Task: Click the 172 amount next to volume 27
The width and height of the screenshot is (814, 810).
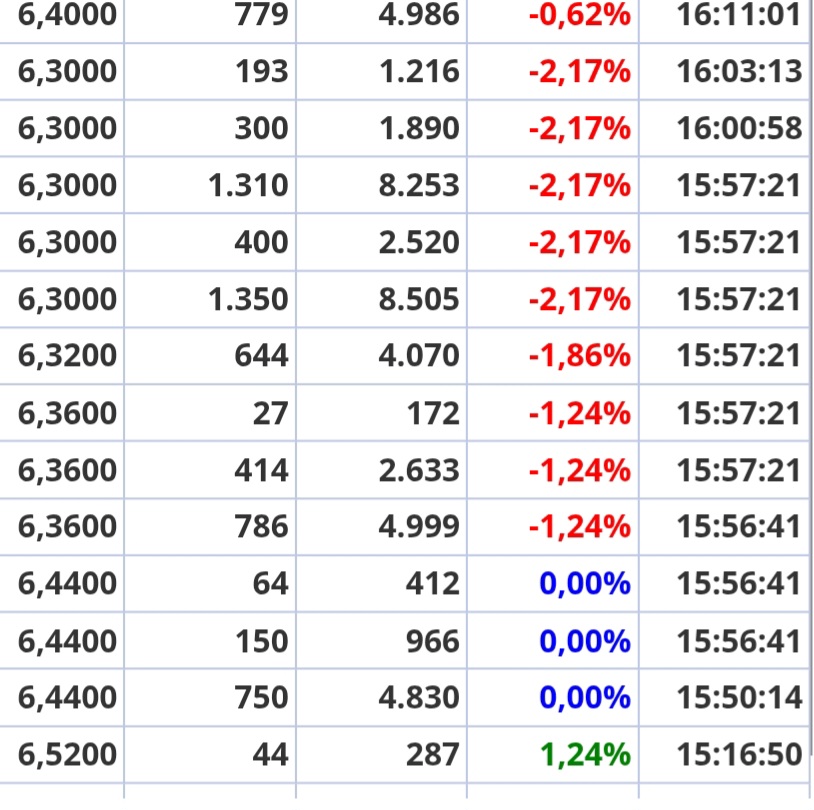Action: tap(436, 412)
